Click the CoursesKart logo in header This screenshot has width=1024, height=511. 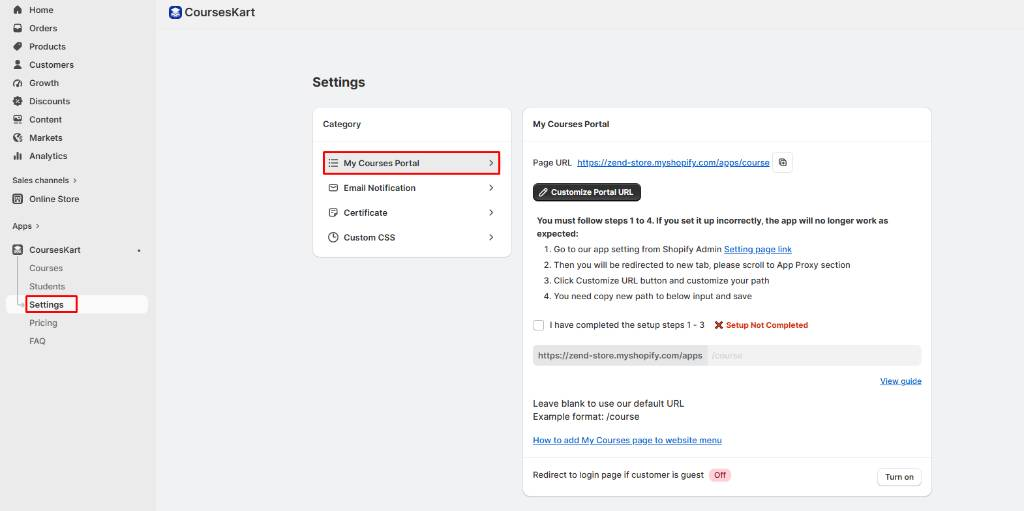point(175,12)
